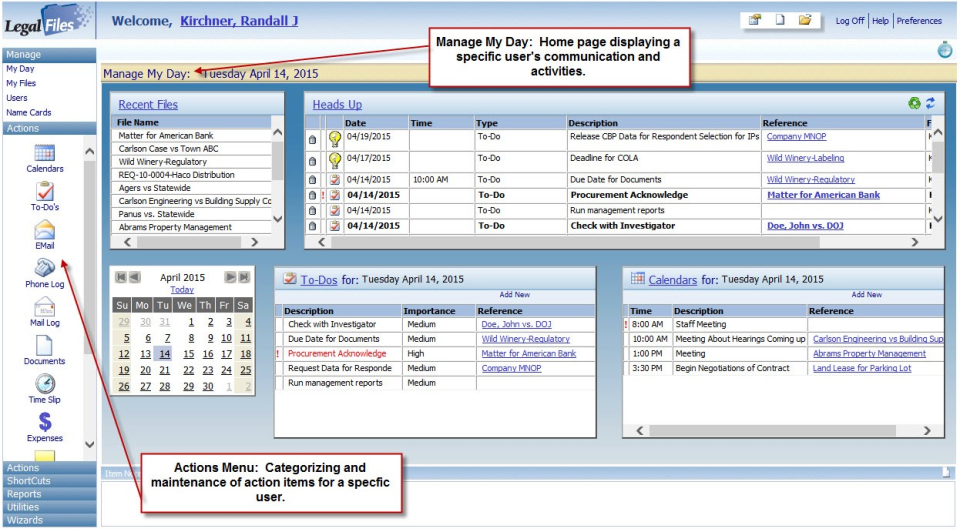Select Name Cards in Manage menu
960x532 pixels.
pos(29,113)
